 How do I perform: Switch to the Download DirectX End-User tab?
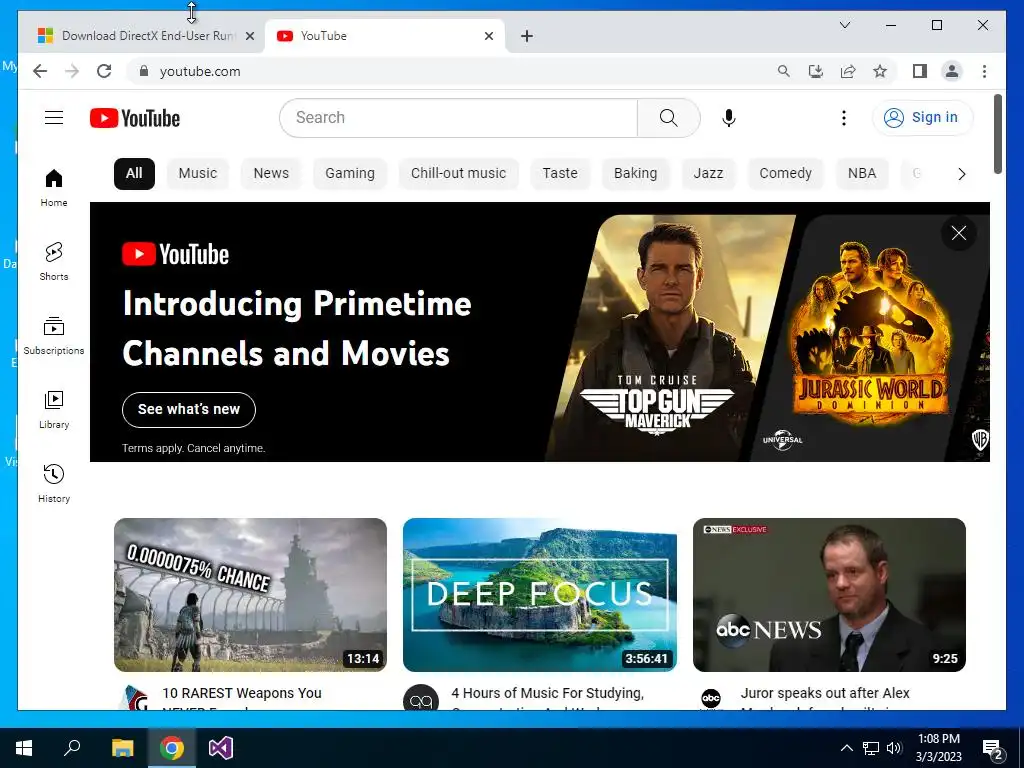click(141, 36)
